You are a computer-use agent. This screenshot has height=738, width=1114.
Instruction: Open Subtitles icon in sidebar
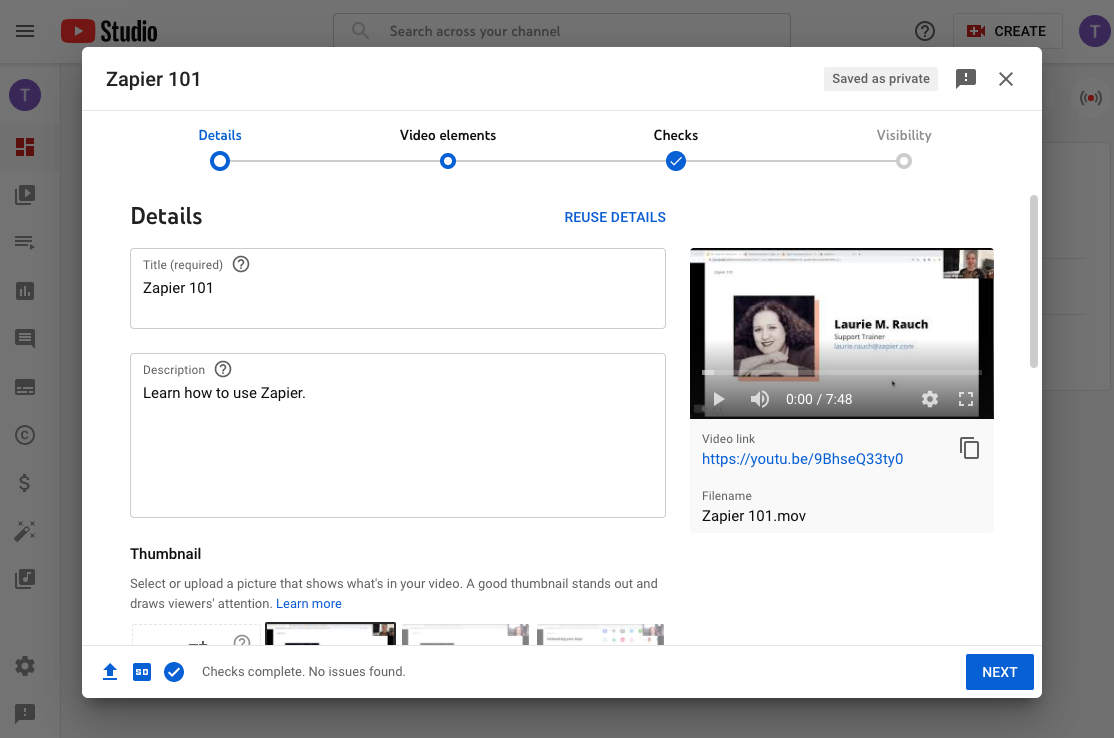[x=25, y=387]
